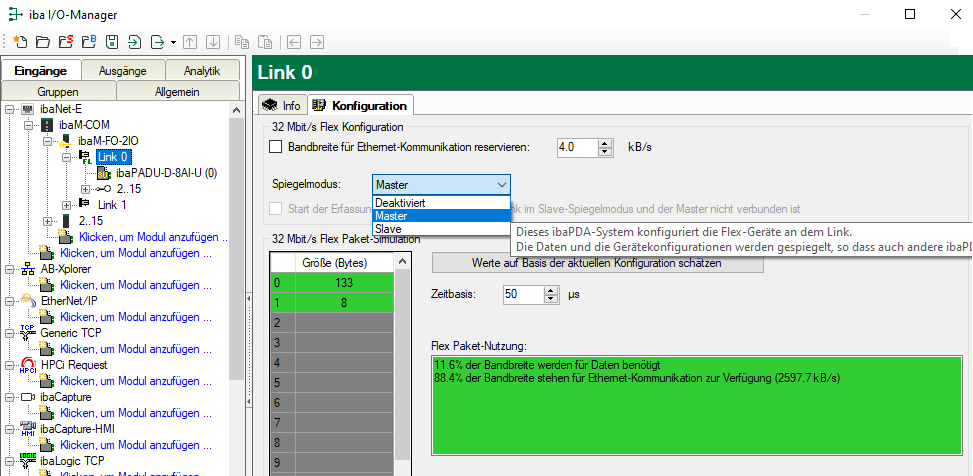Open a configuration file with the folder icon
This screenshot has width=973, height=476.
coord(43,42)
